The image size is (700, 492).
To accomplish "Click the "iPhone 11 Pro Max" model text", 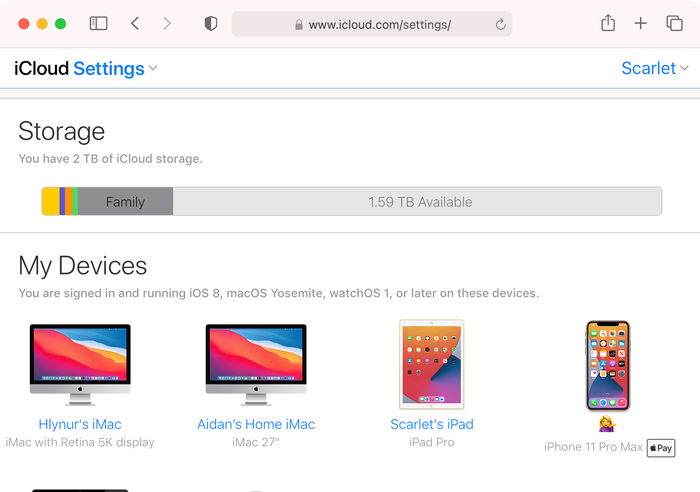I will point(593,447).
